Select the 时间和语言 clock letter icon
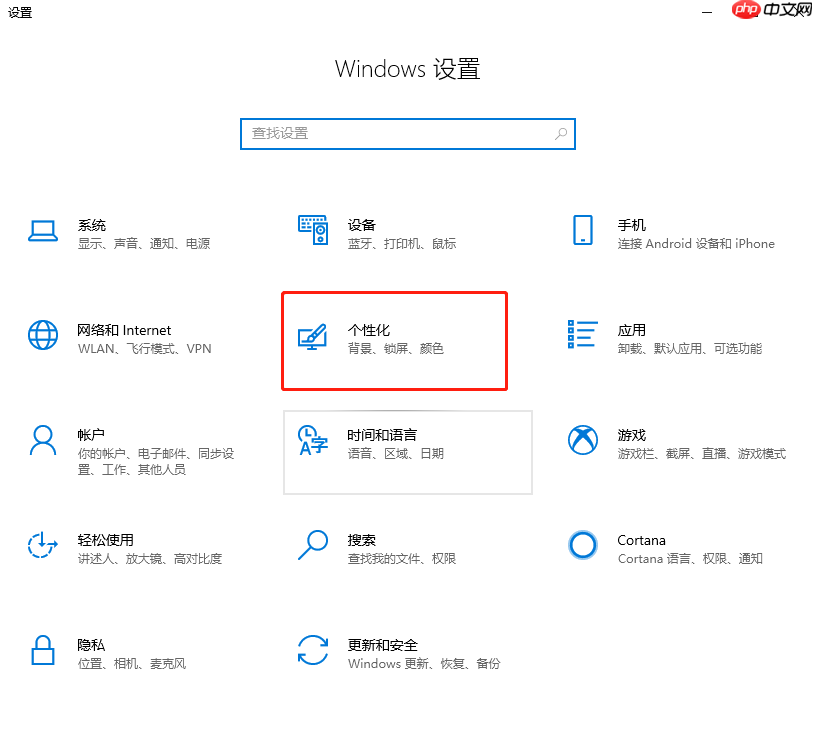 pos(313,440)
